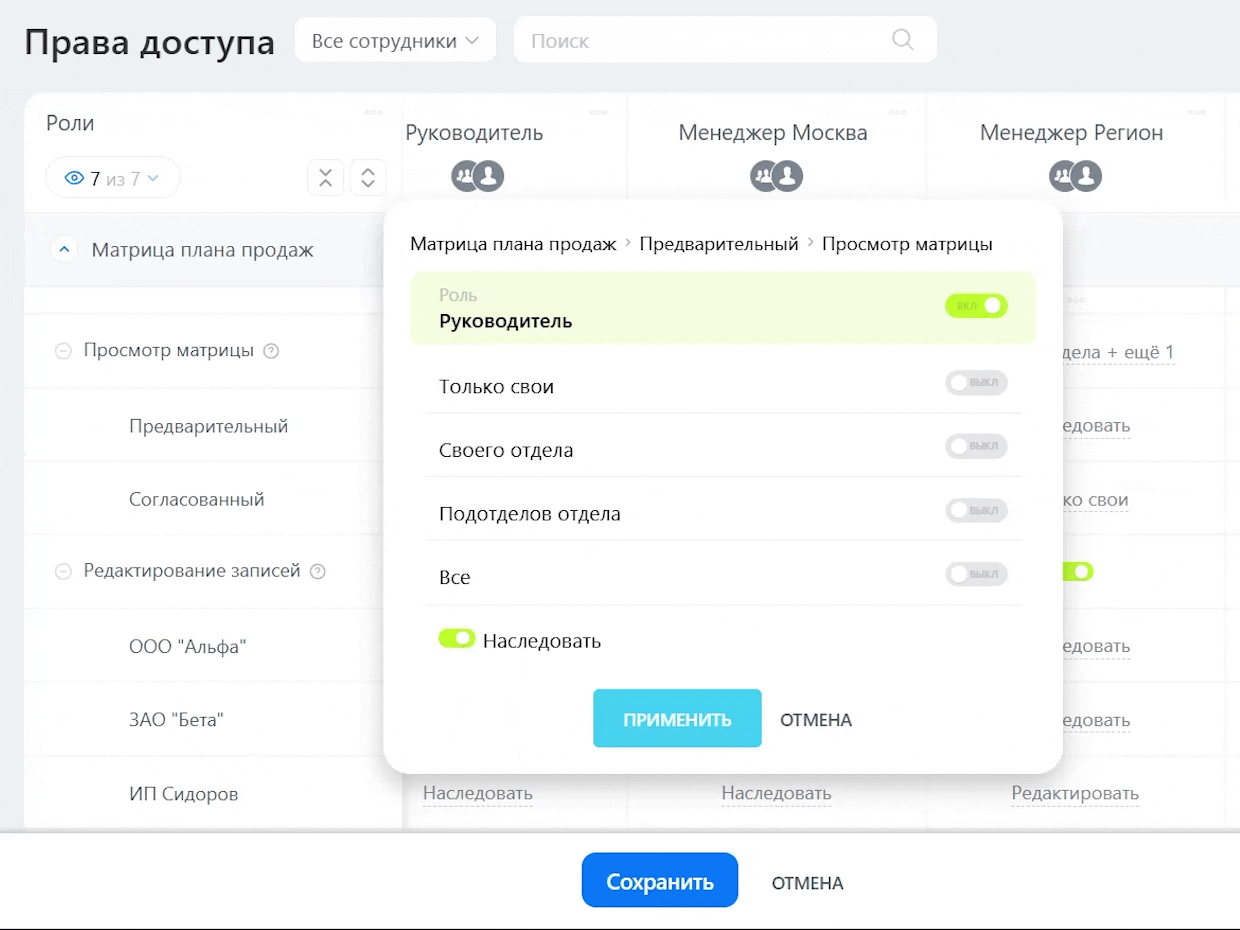Open the Все сотрудники dropdown
The image size is (1240, 930).
point(395,41)
